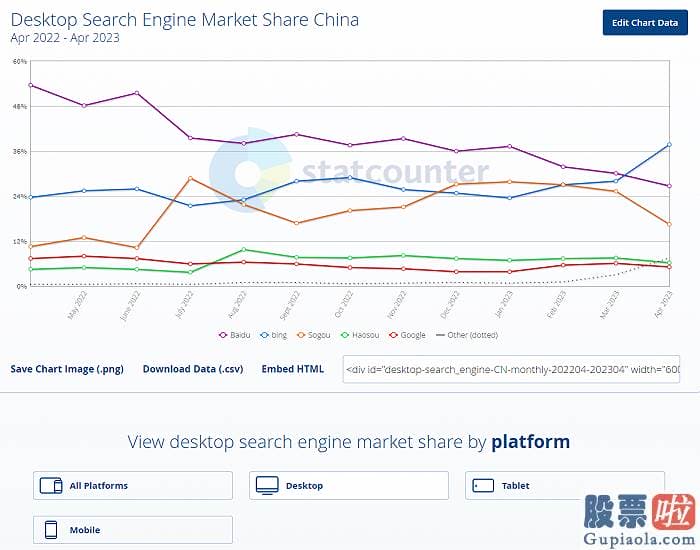
Task: Click the Sogou legend marker
Action: pos(300,335)
